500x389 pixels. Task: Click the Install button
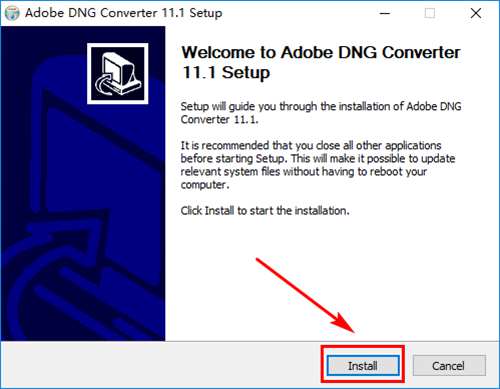363,365
